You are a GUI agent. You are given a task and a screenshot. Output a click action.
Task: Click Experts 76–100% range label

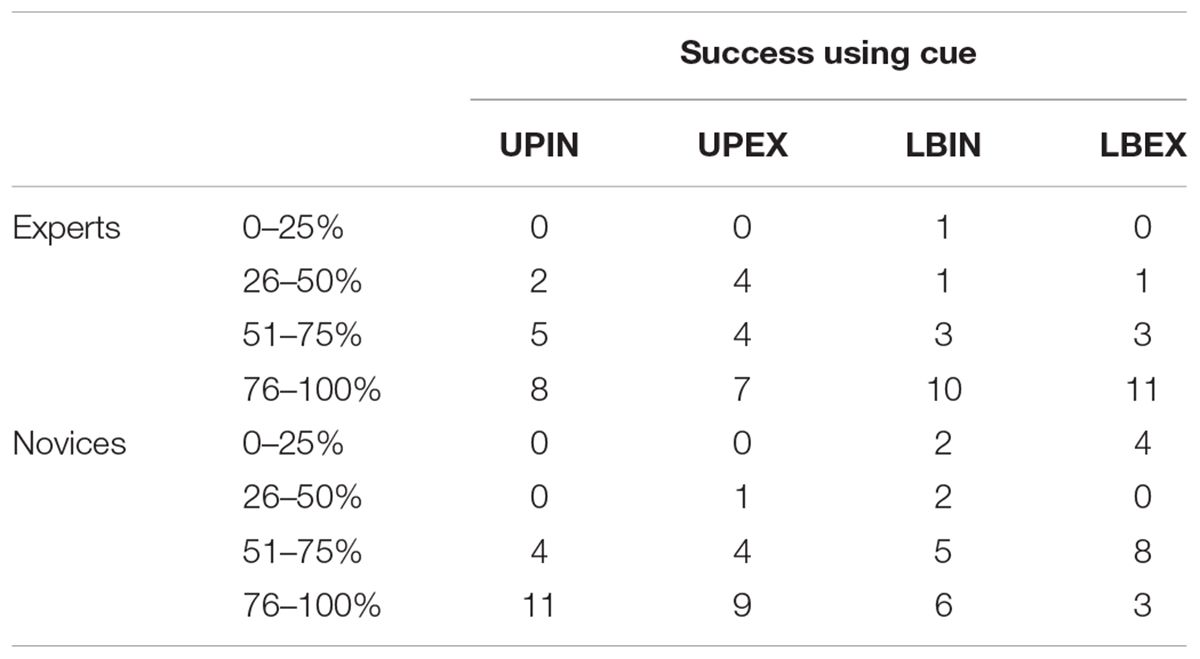[311, 390]
